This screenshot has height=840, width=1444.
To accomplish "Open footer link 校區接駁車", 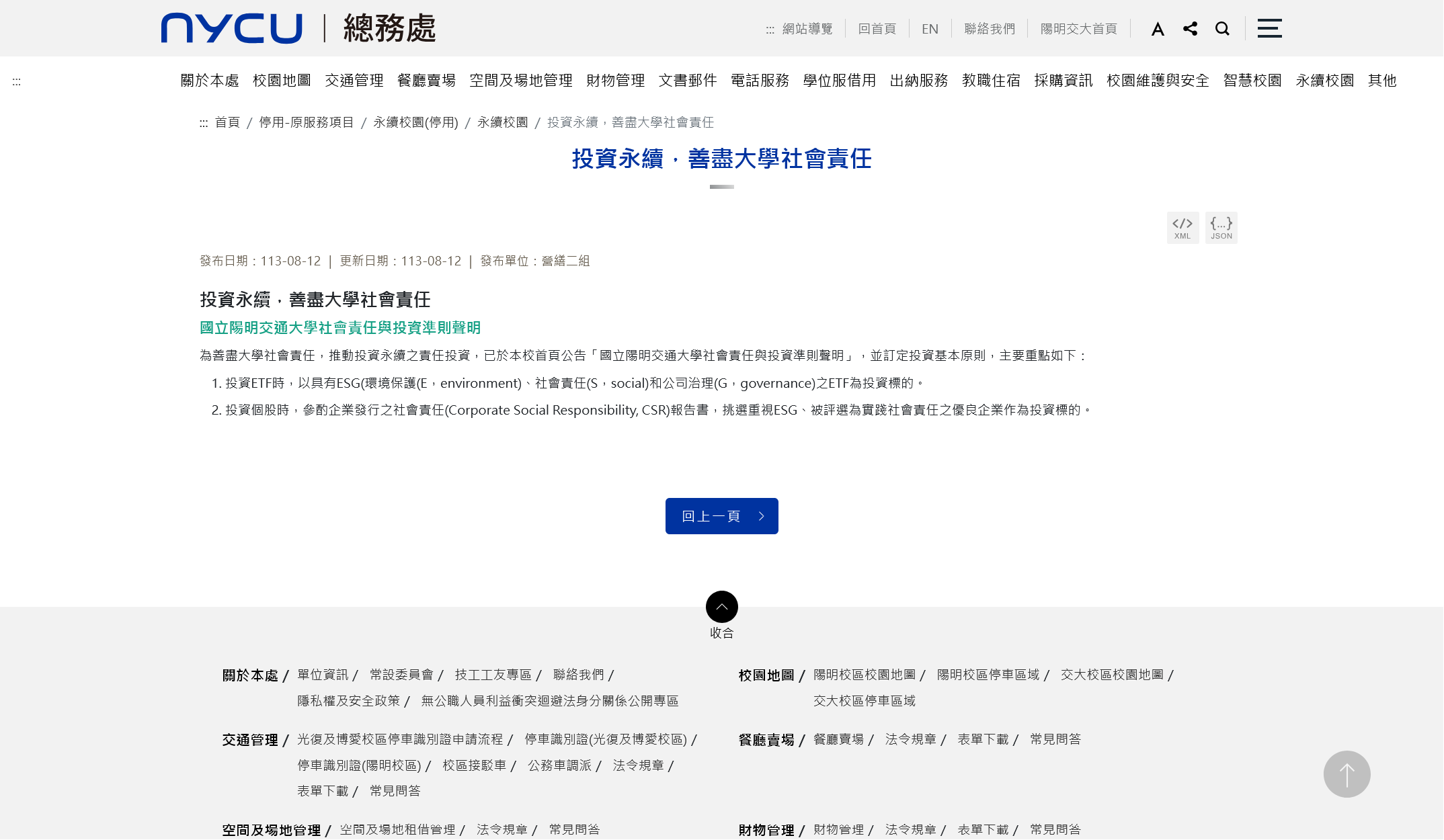I will (x=474, y=765).
